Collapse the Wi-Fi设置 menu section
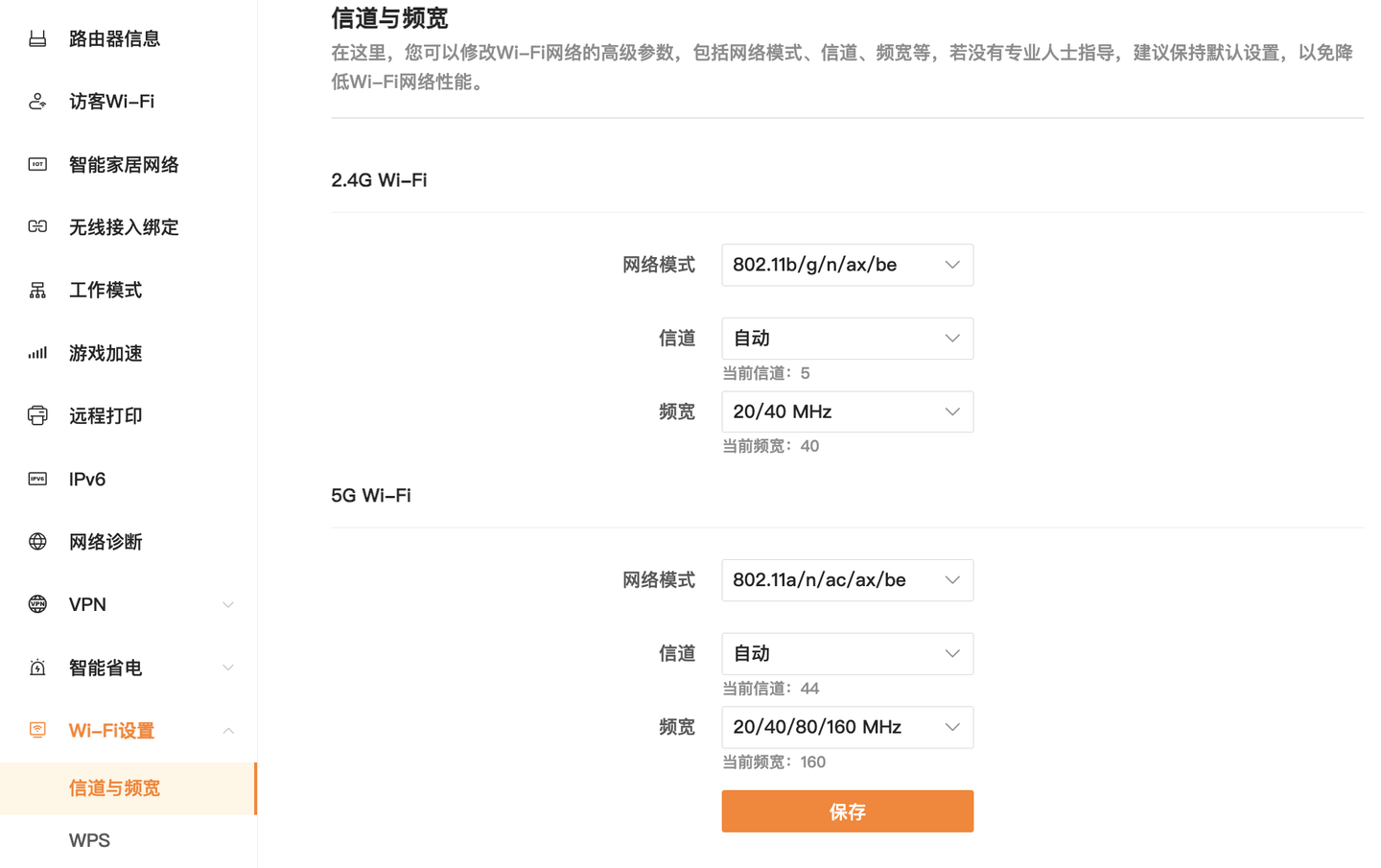The height and width of the screenshot is (868, 1381). click(x=228, y=731)
